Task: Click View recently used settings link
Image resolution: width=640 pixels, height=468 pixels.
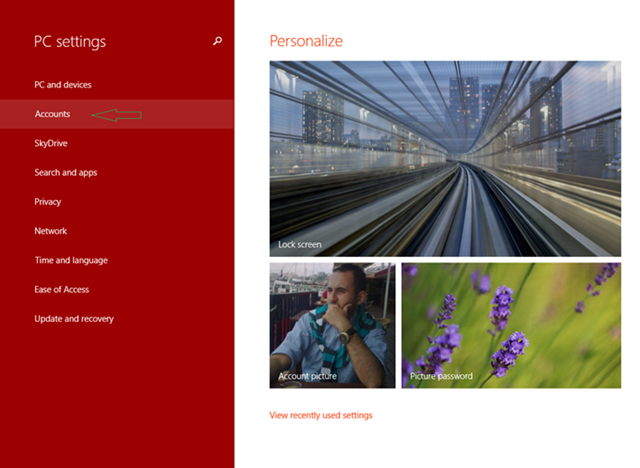Action: tap(321, 415)
